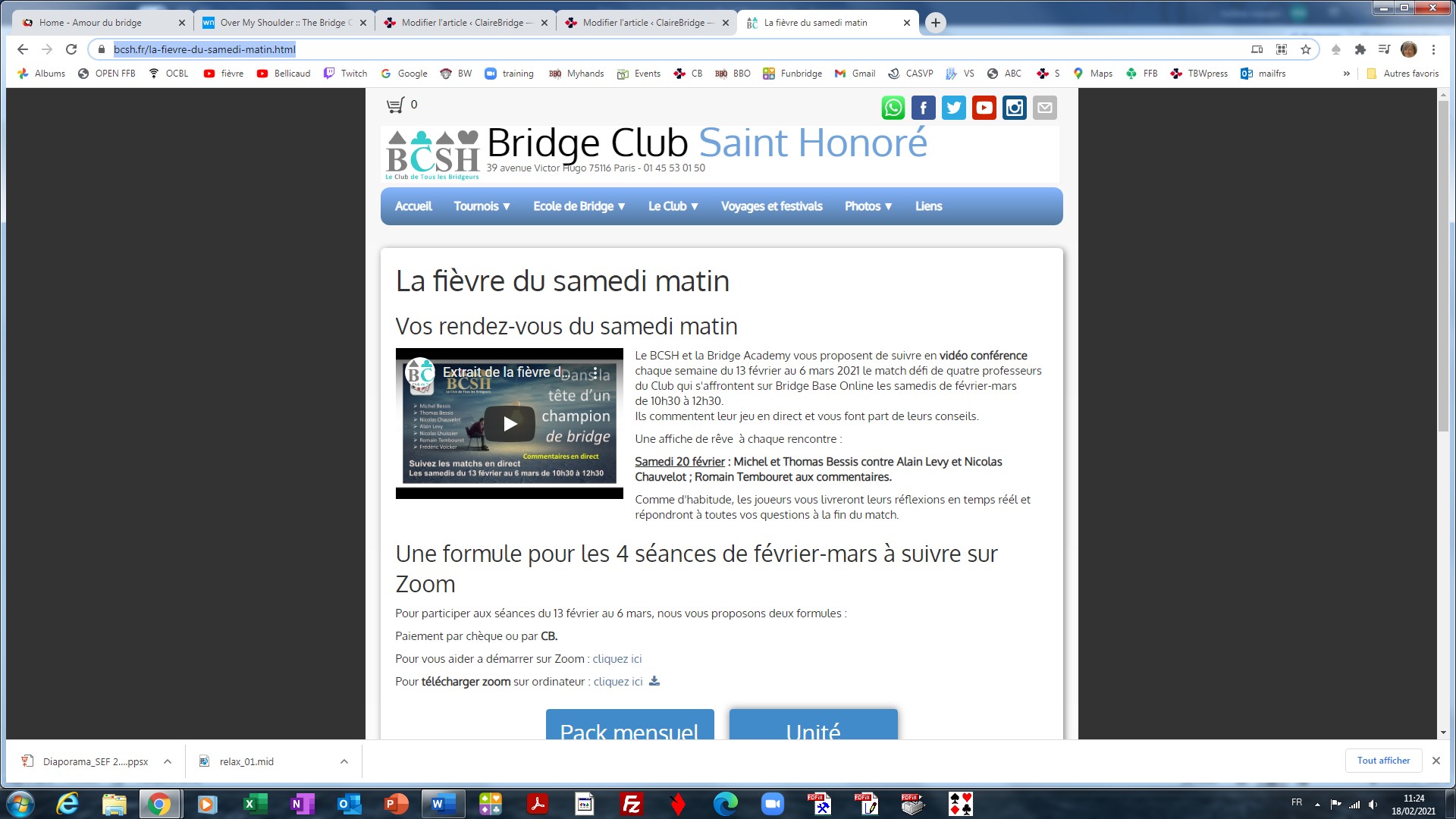Click Tout afficher in the downloads bar

coord(1383,761)
